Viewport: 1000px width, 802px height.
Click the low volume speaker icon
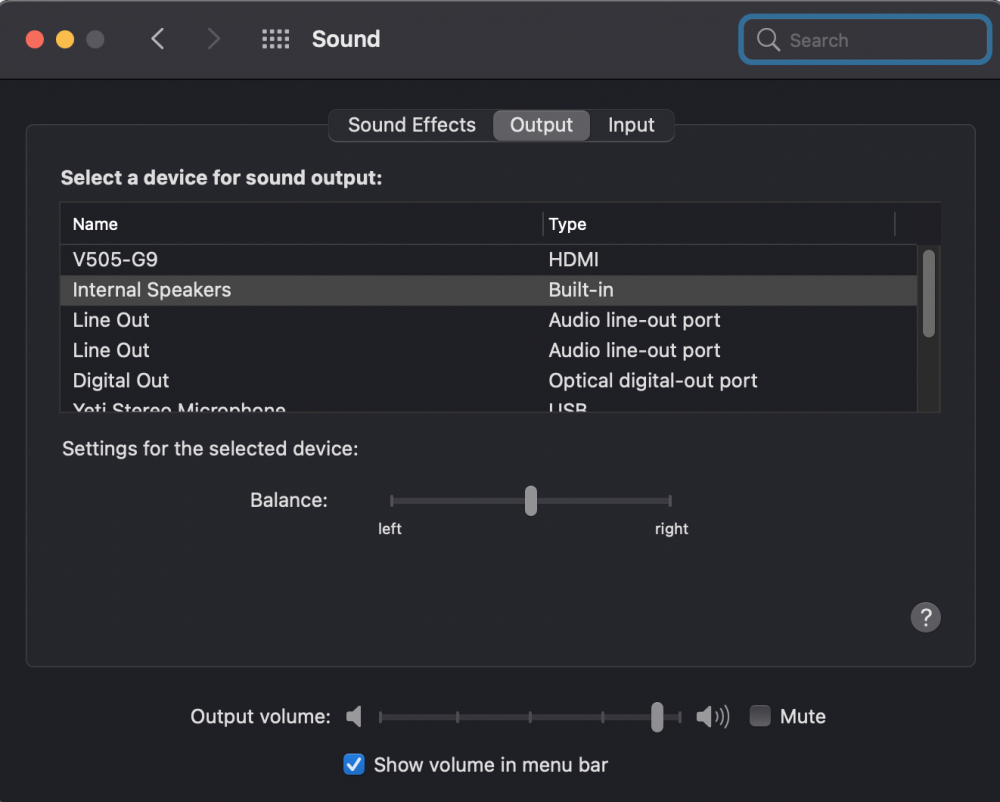point(354,716)
